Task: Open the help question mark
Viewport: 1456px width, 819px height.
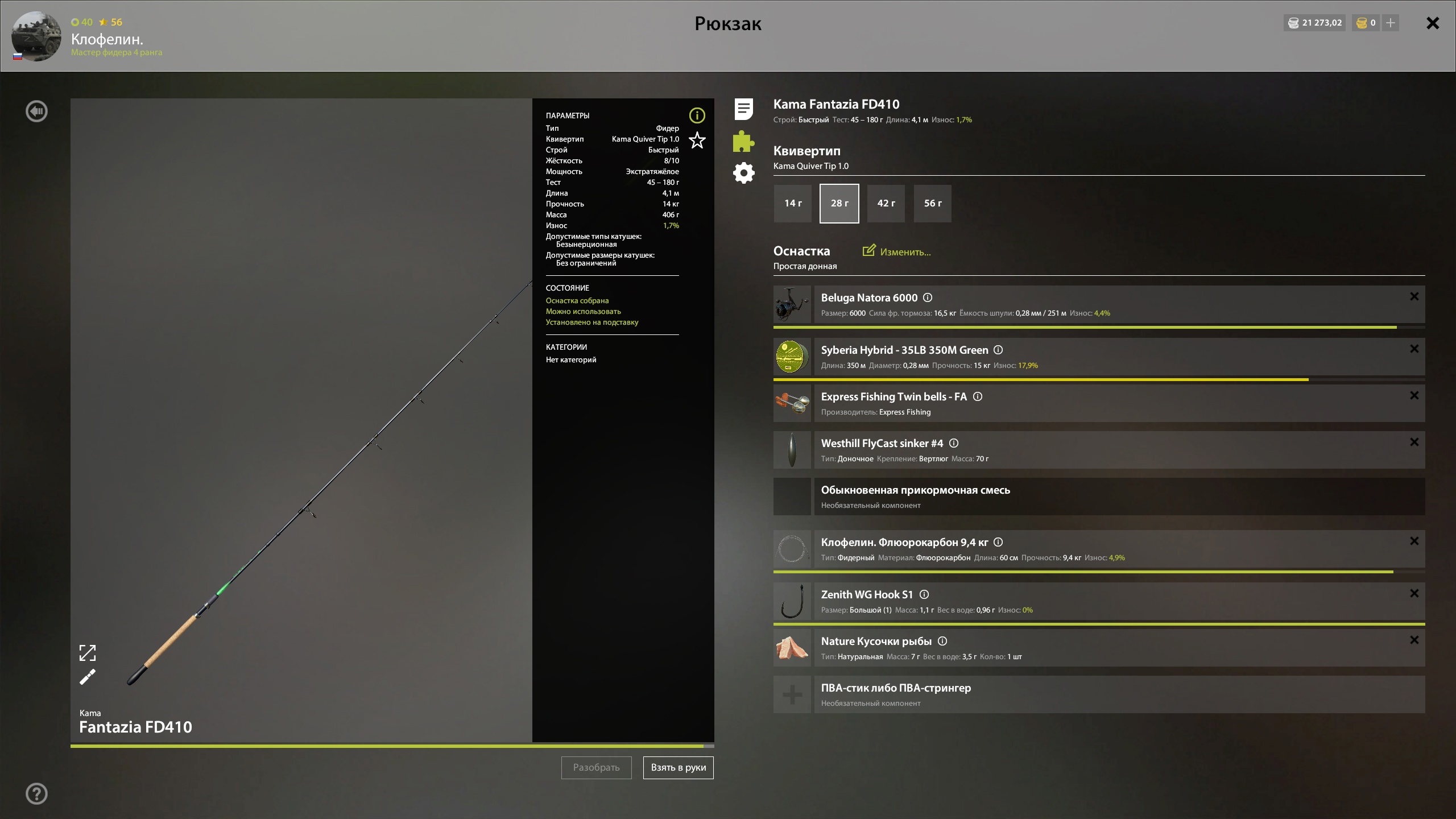Action: click(37, 793)
